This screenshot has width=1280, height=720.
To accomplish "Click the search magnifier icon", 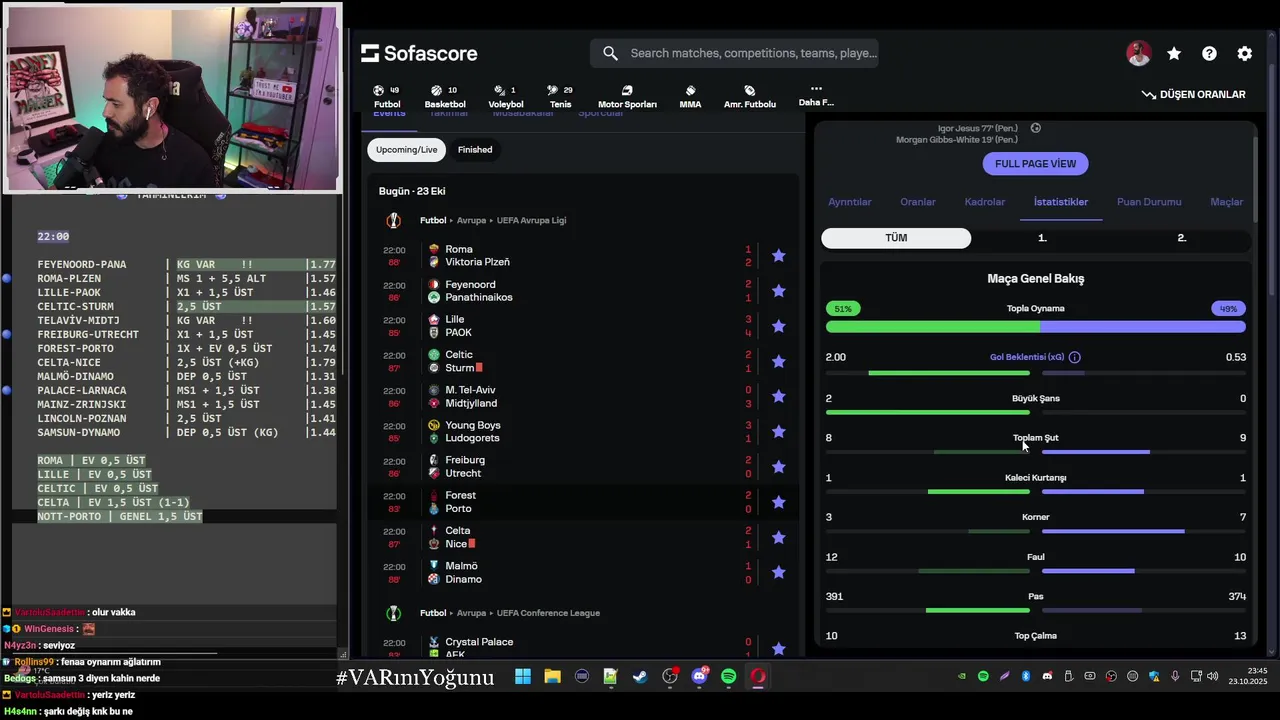I will point(610,53).
